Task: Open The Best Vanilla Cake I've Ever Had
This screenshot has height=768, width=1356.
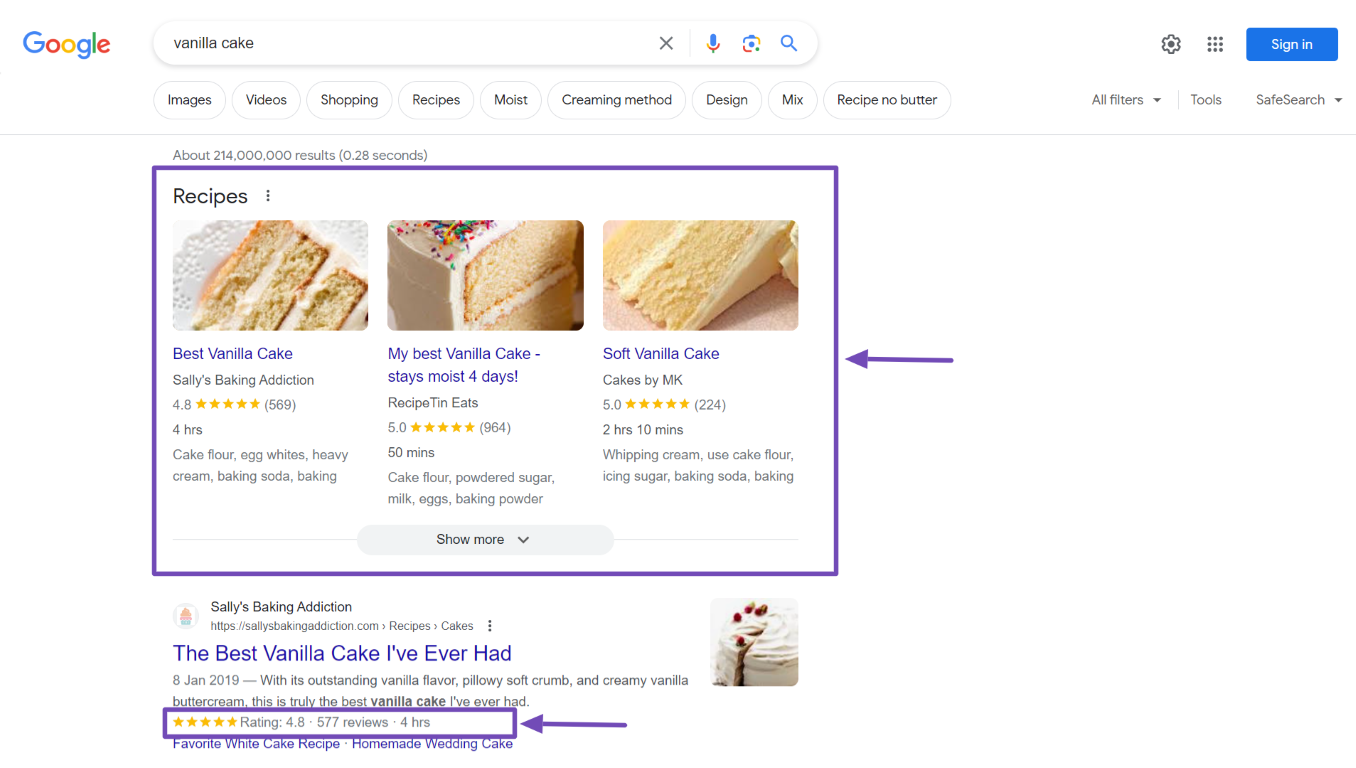Action: 342,653
